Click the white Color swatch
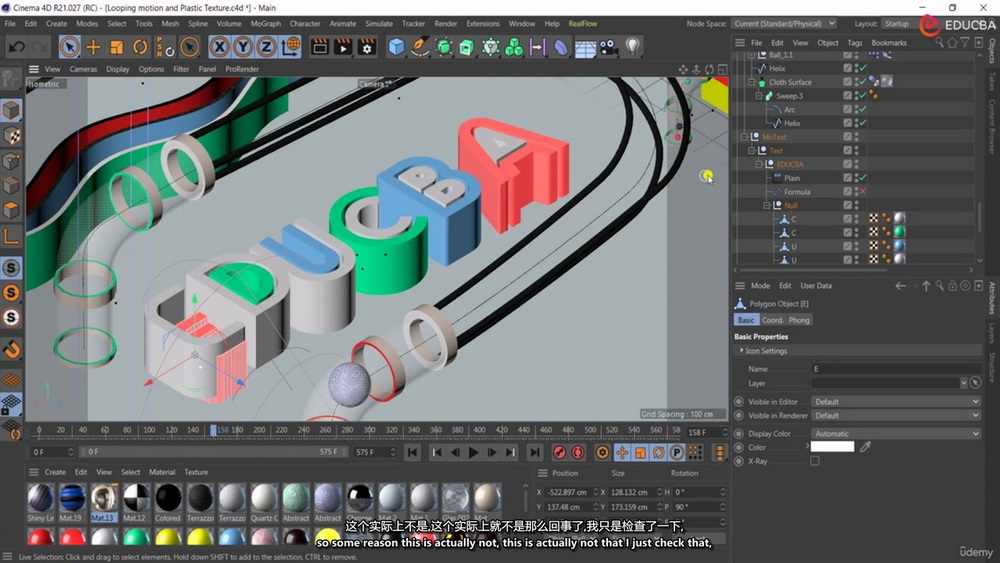This screenshot has height=563, width=1000. [x=832, y=447]
